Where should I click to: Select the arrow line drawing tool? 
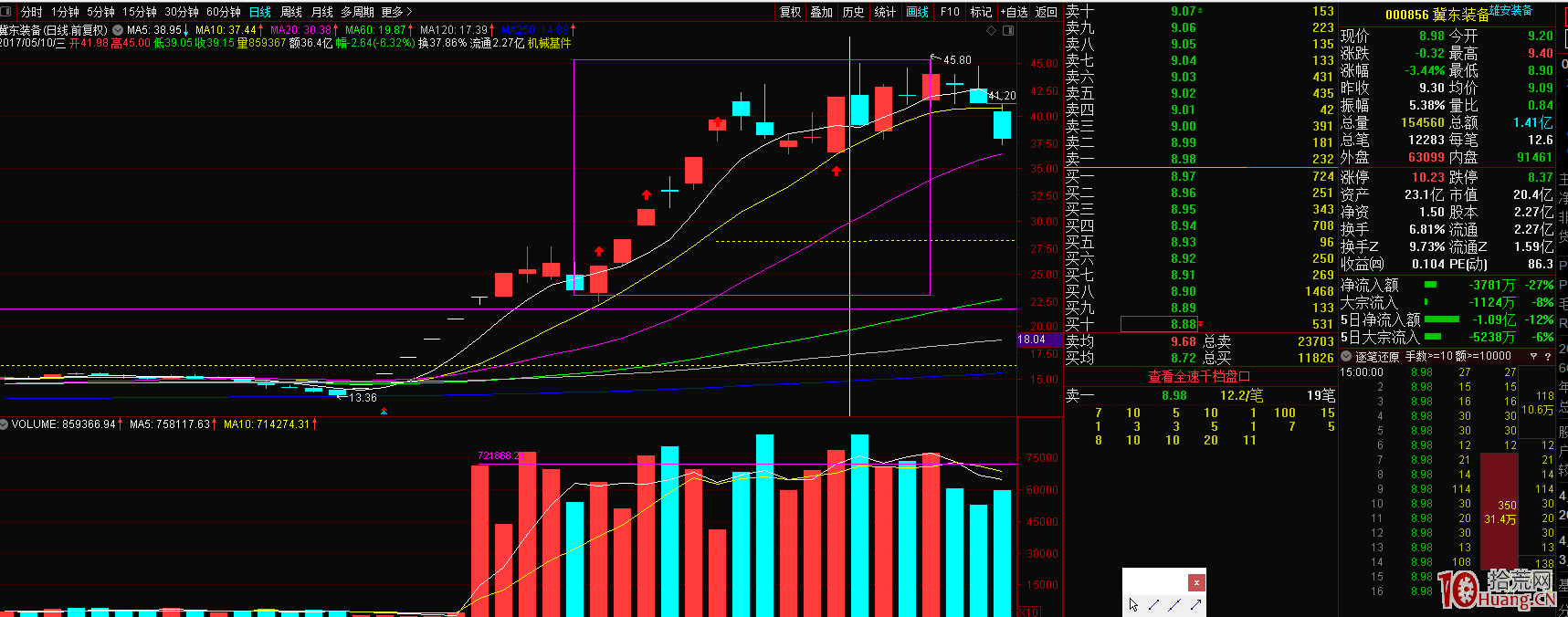click(1195, 604)
